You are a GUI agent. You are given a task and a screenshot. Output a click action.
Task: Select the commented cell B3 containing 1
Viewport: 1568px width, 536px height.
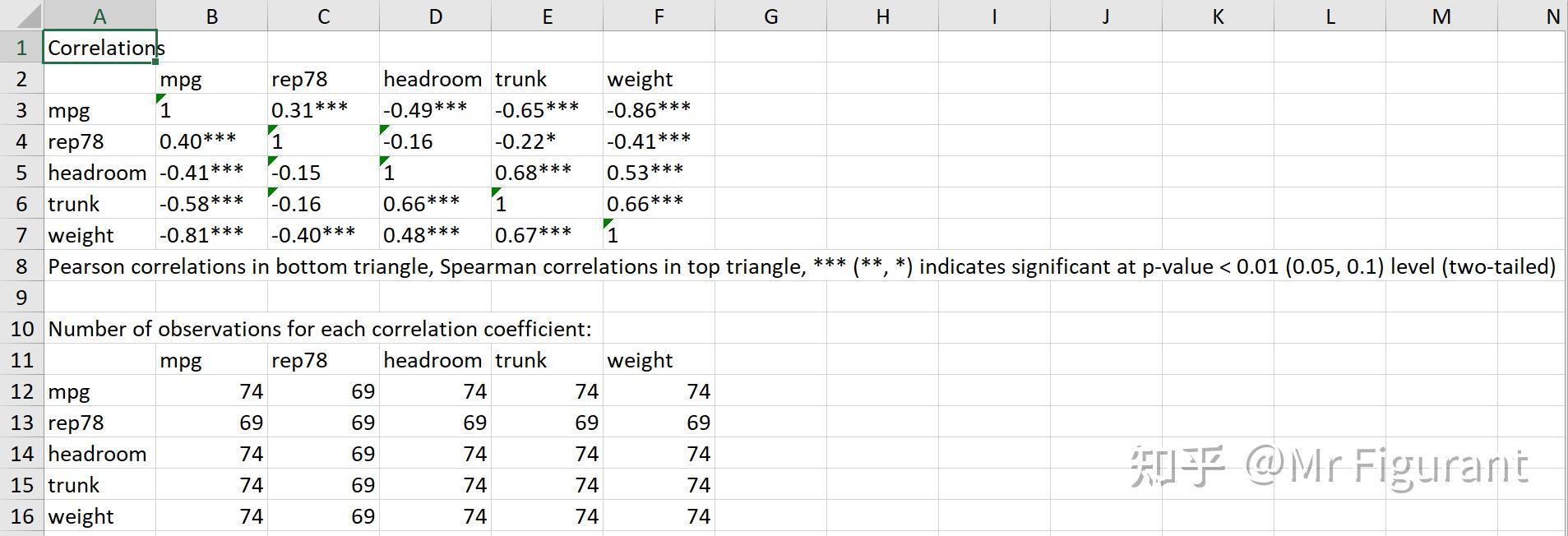click(x=211, y=109)
